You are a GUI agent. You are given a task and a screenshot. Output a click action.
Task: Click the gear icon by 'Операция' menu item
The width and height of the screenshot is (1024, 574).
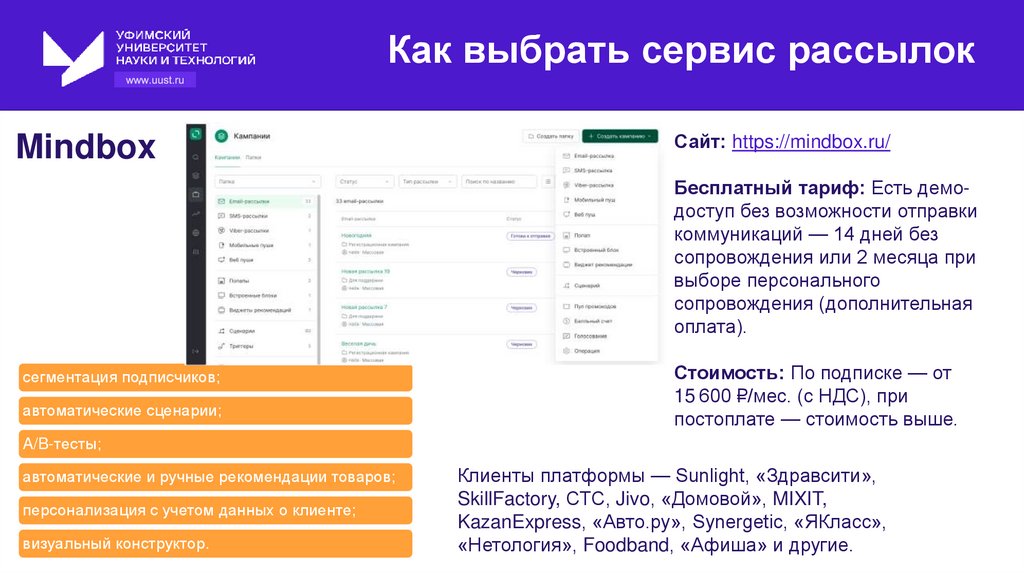point(566,351)
